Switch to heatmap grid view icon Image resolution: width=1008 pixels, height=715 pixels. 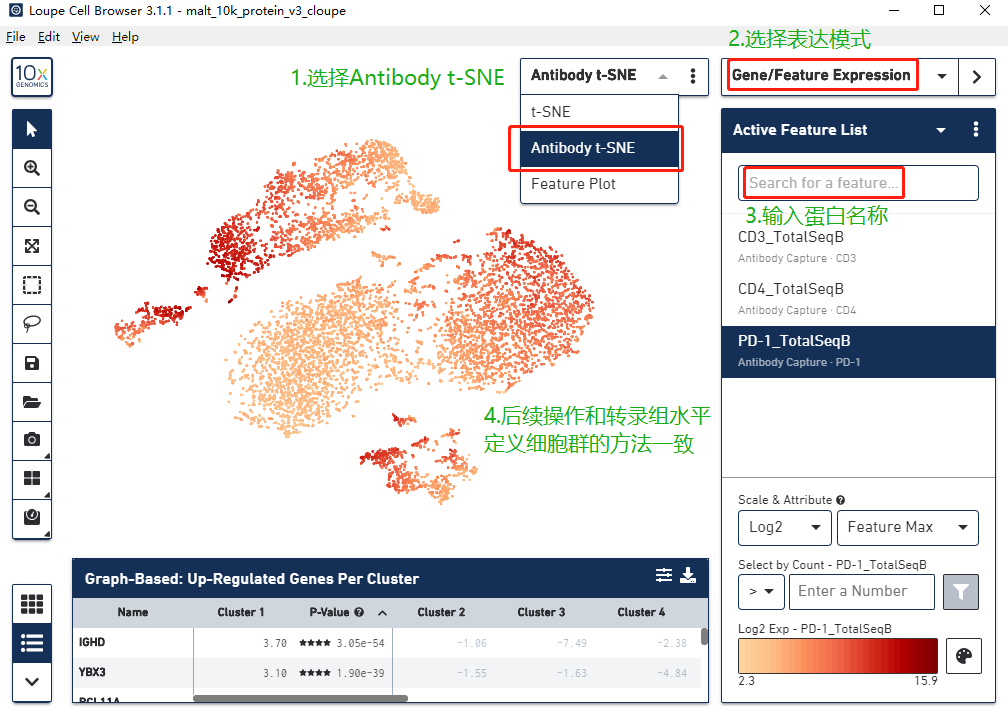point(32,604)
